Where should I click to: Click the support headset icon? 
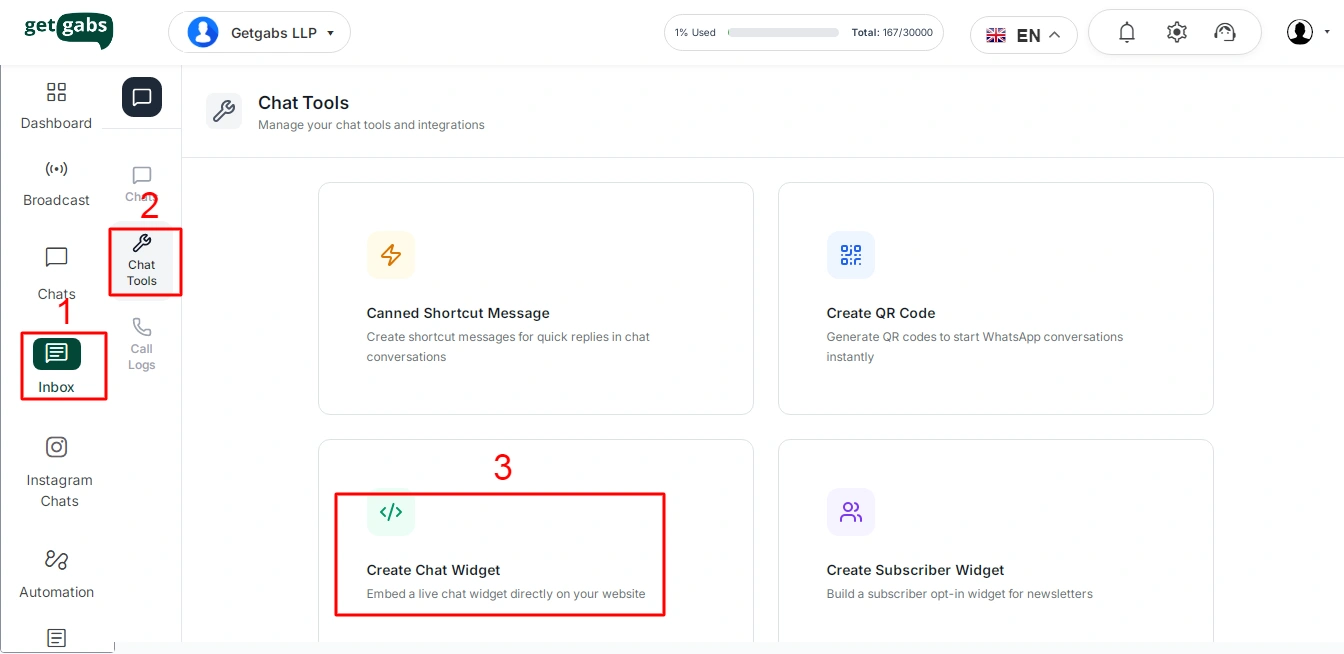coord(1225,33)
